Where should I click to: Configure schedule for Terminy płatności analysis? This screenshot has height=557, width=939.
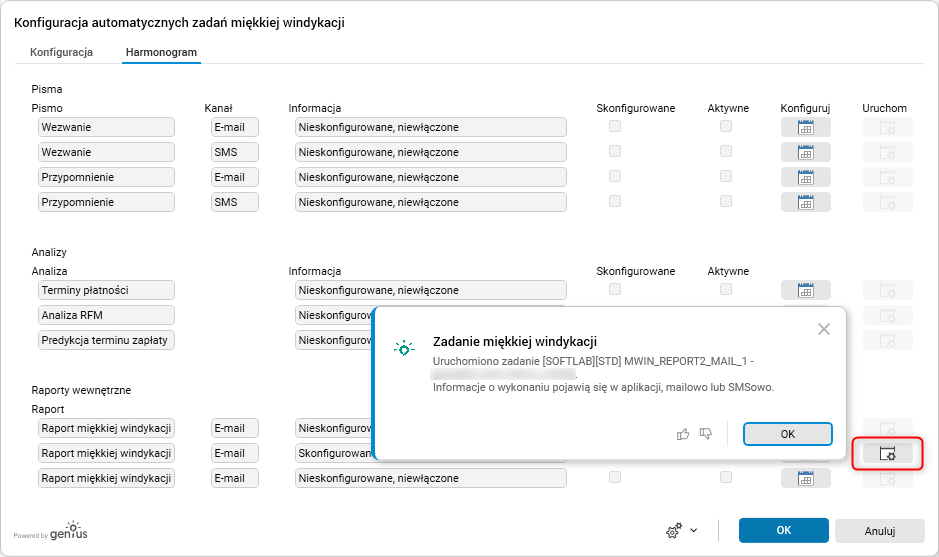805,290
